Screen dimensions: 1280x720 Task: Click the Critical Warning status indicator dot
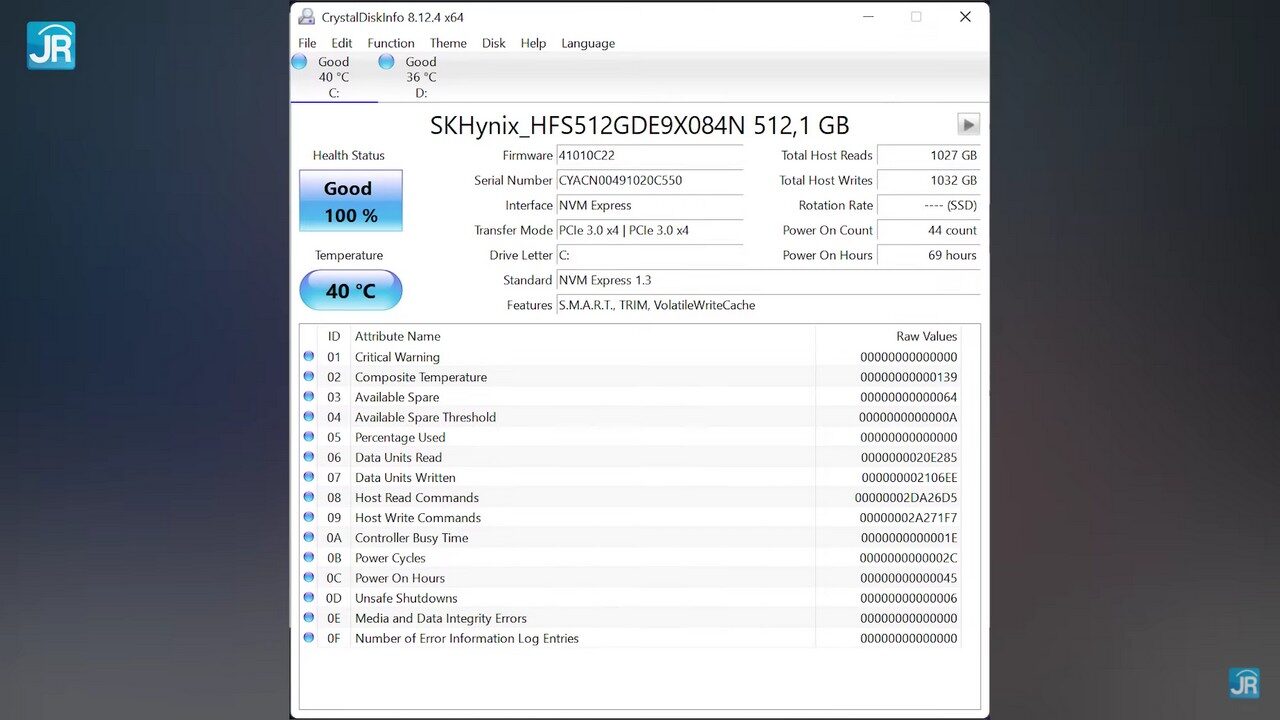click(309, 356)
